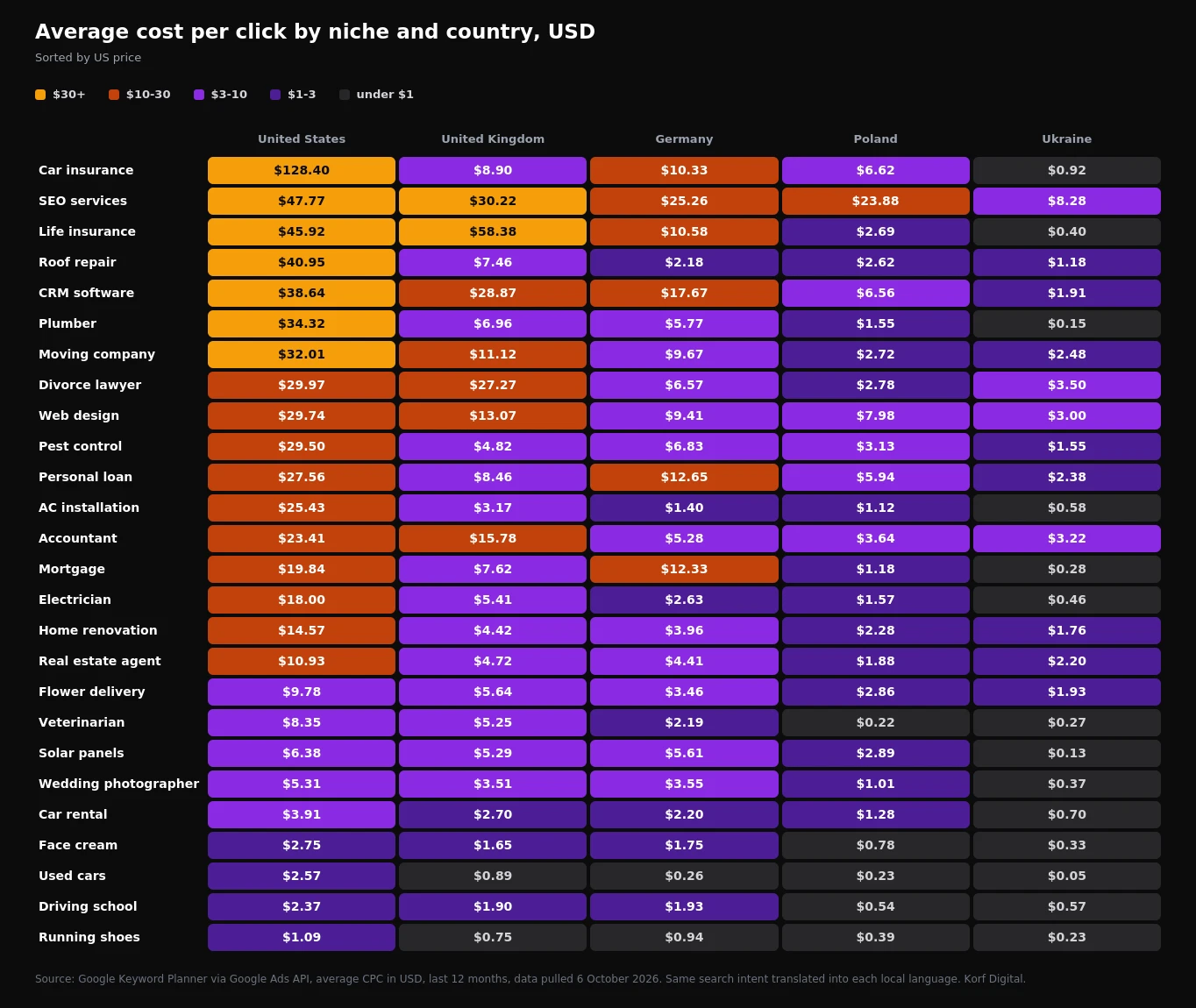Screen dimensions: 1196x1008
Task: Click the chart title 'Average cost per click'
Action: 315,32
